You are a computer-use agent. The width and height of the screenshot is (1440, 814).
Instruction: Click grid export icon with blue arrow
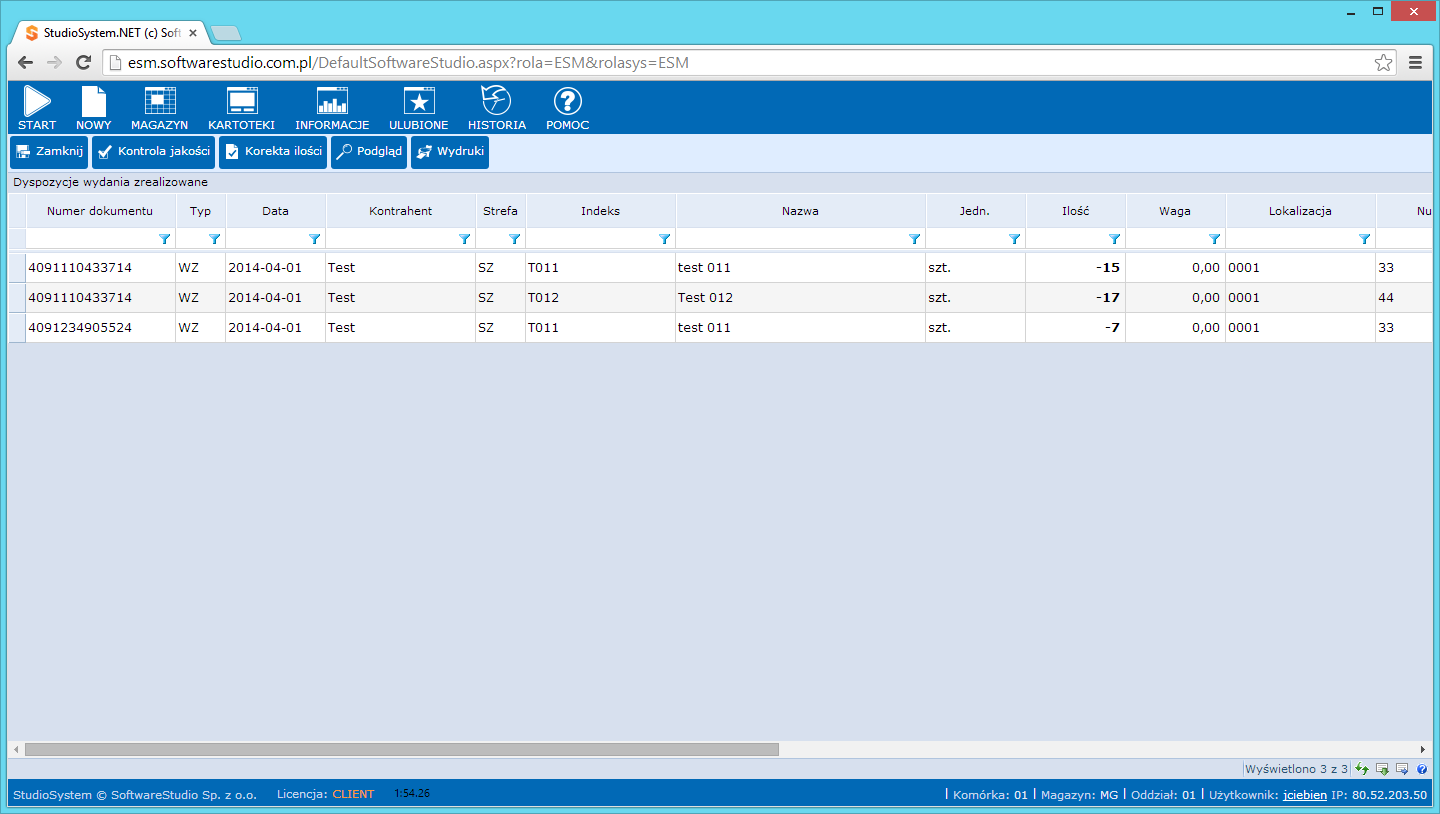pyautogui.click(x=1402, y=769)
